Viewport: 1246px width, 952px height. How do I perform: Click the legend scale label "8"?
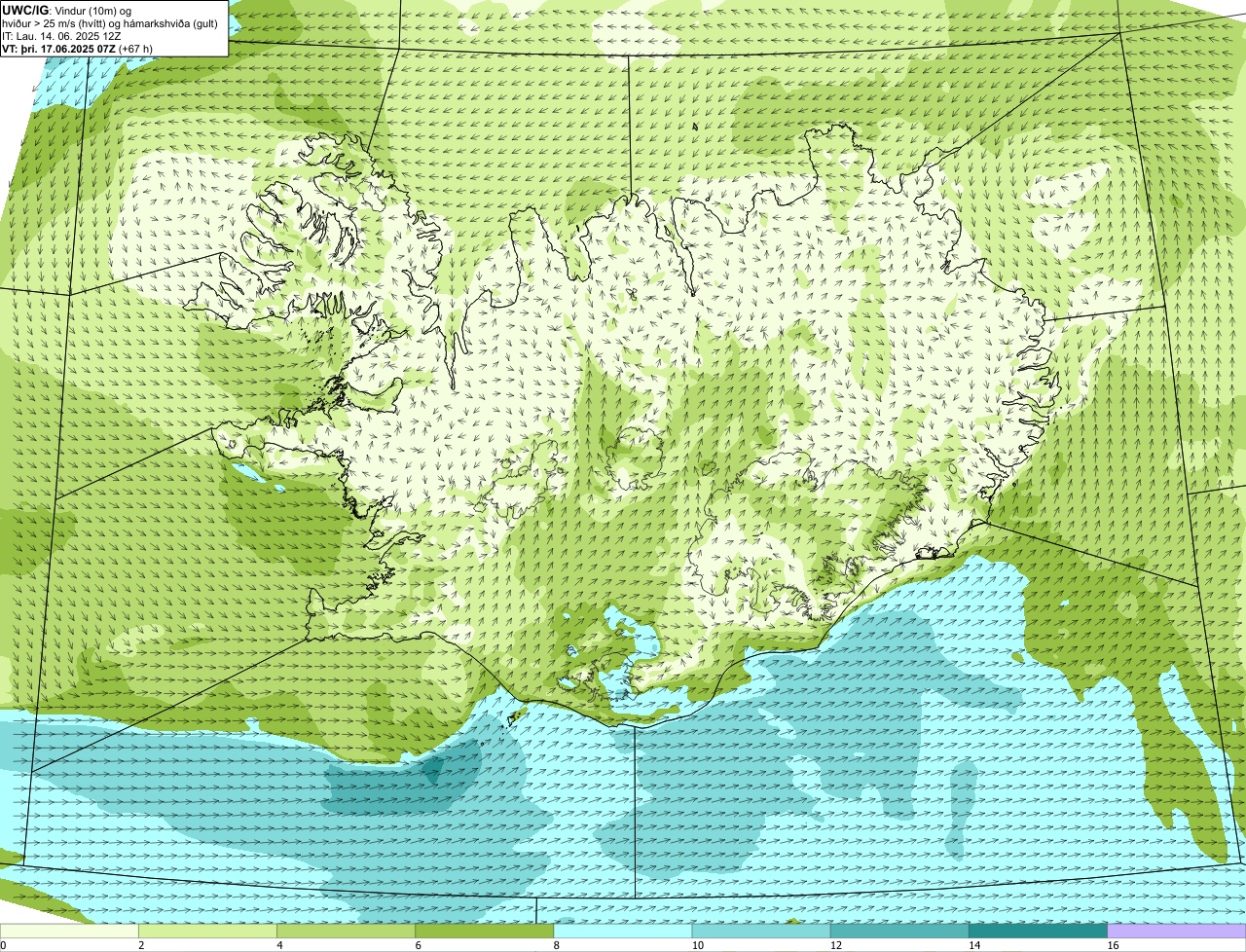tap(556, 945)
